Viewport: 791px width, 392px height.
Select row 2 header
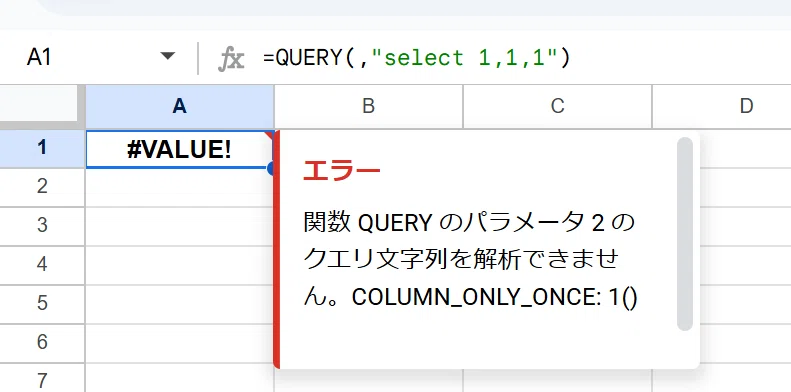tap(42, 187)
